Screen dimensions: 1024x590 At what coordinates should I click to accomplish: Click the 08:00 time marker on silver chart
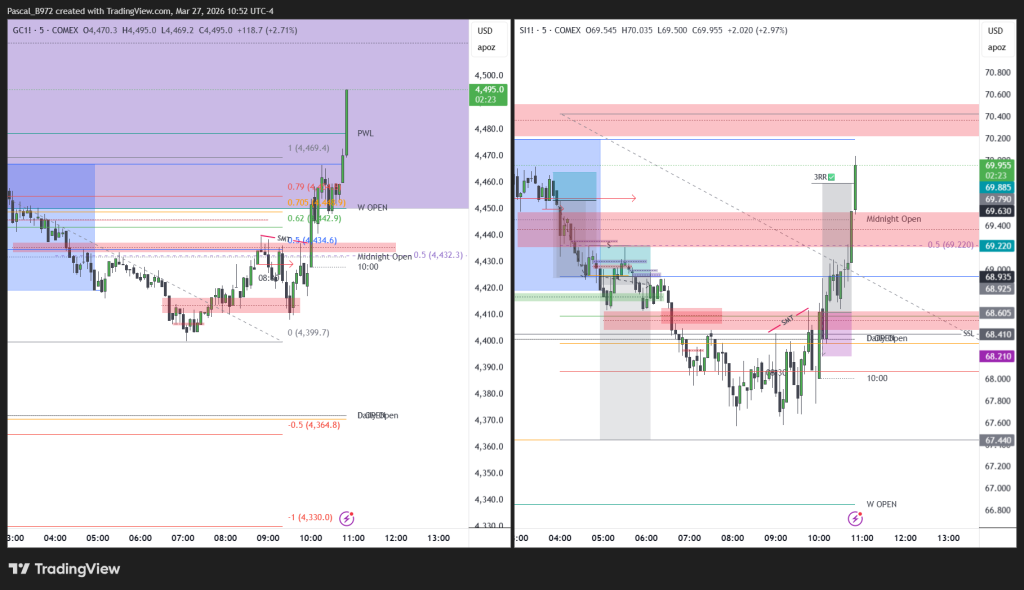click(733, 538)
